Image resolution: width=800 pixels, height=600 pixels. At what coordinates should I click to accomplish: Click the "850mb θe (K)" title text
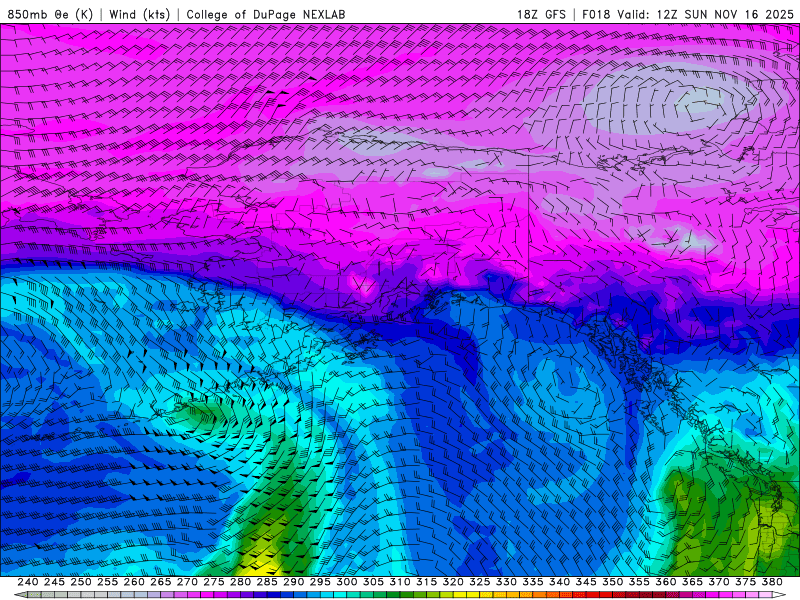pos(50,14)
